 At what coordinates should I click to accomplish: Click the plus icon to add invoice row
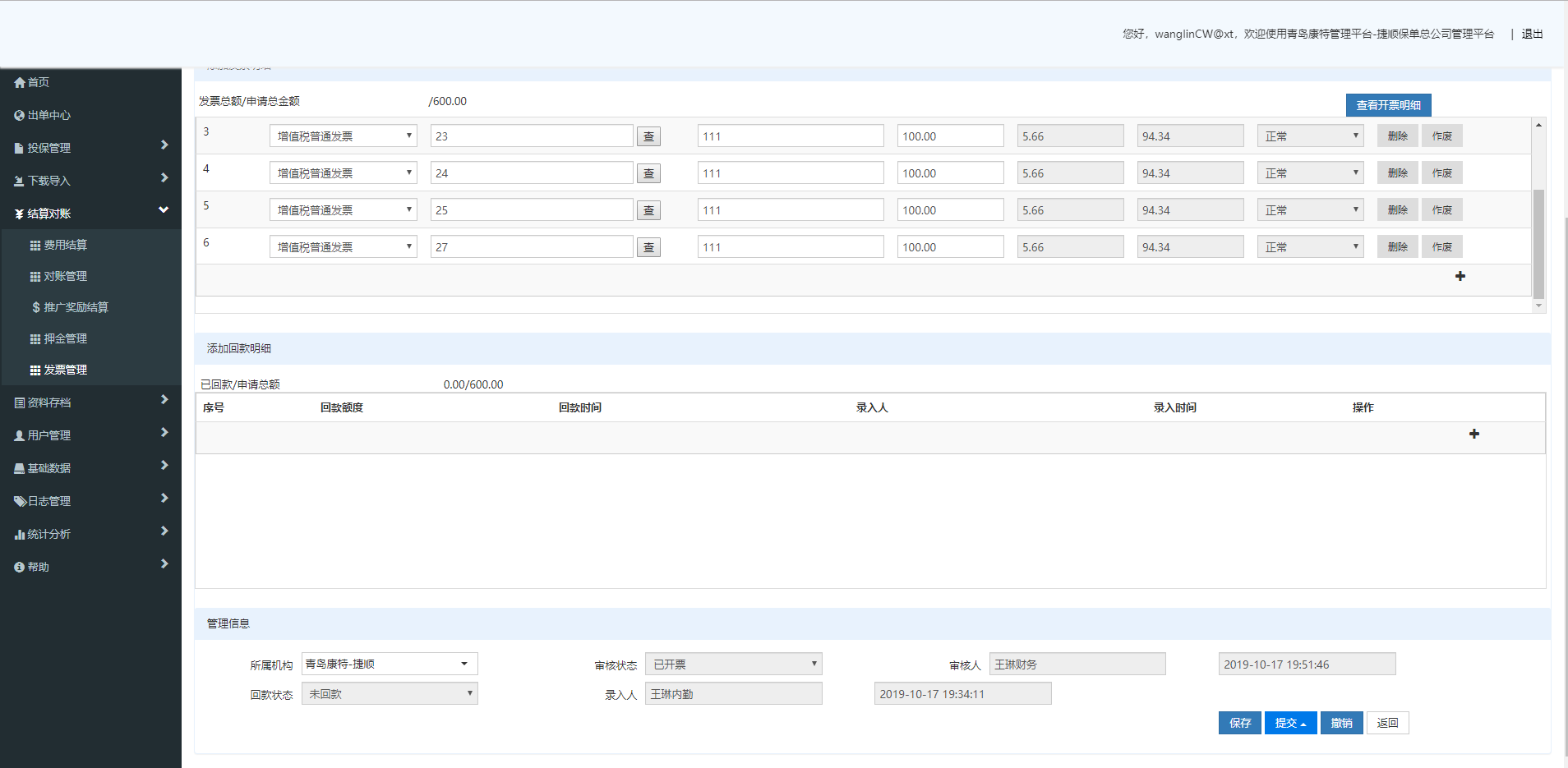pos(1460,276)
